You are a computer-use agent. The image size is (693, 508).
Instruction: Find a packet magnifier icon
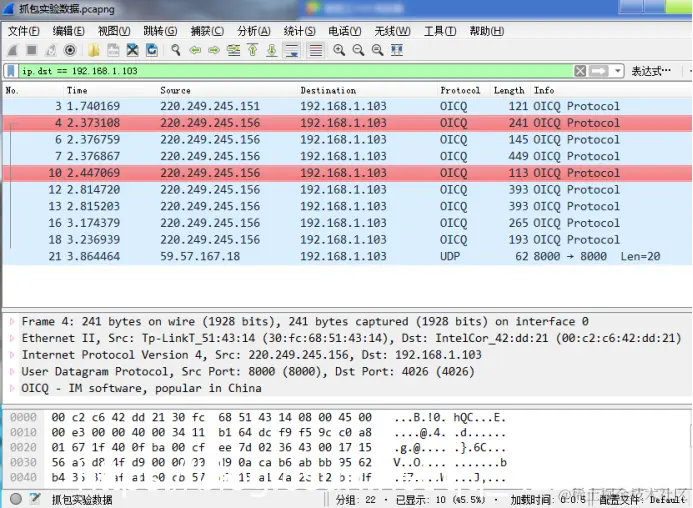(175, 50)
